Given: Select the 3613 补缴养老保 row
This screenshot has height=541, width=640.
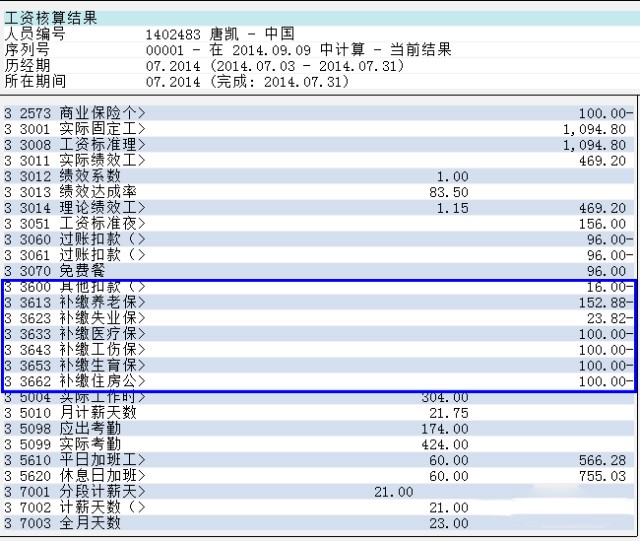Looking at the screenshot, I should coord(102,302).
